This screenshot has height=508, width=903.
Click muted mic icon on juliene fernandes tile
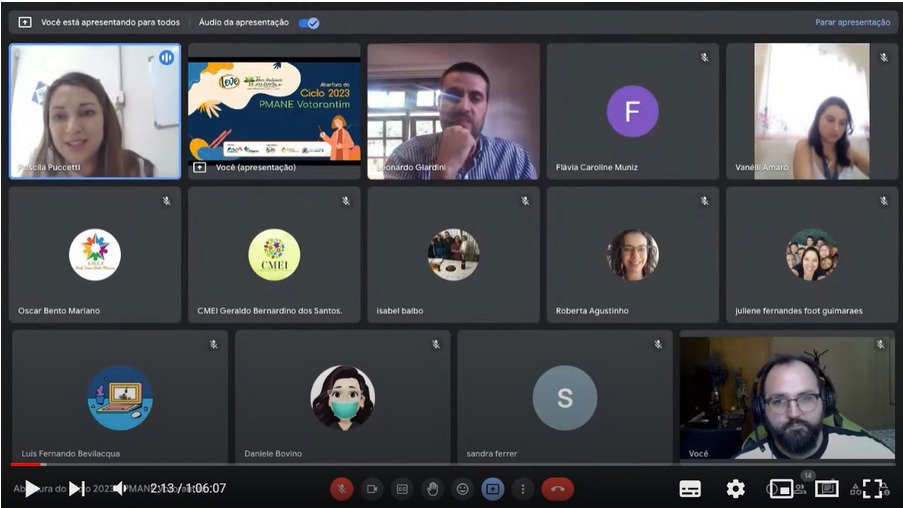click(883, 201)
